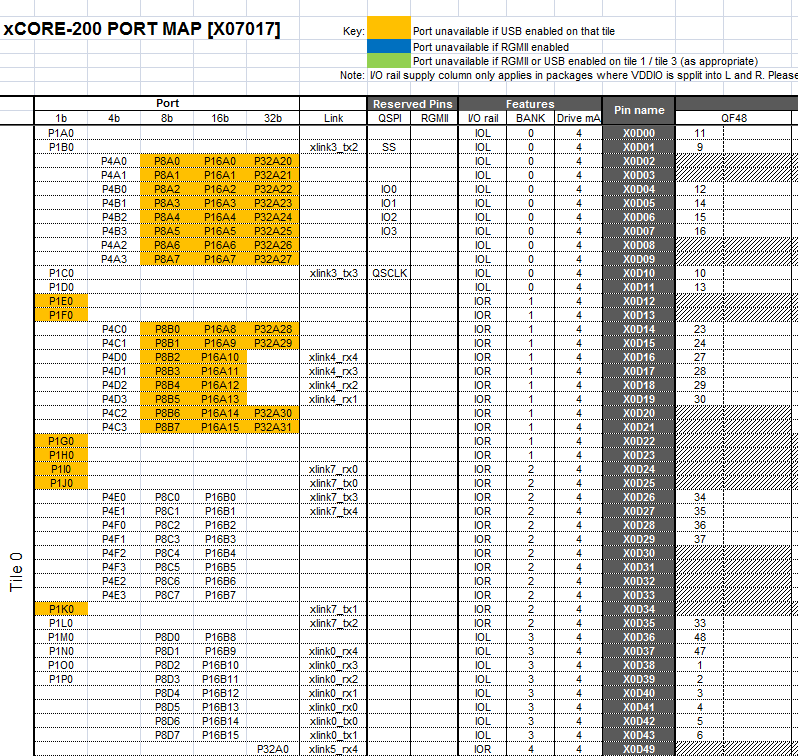Click orange cell P8A0
The height and width of the screenshot is (756, 798).
(167, 161)
